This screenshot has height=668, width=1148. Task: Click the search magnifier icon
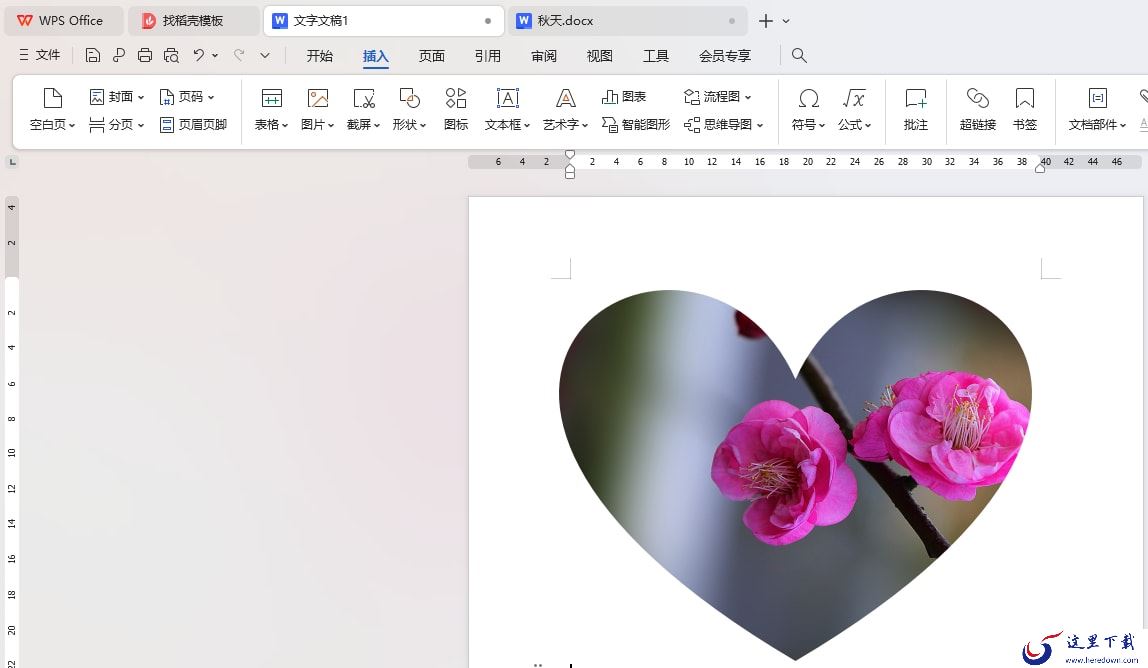tap(800, 56)
